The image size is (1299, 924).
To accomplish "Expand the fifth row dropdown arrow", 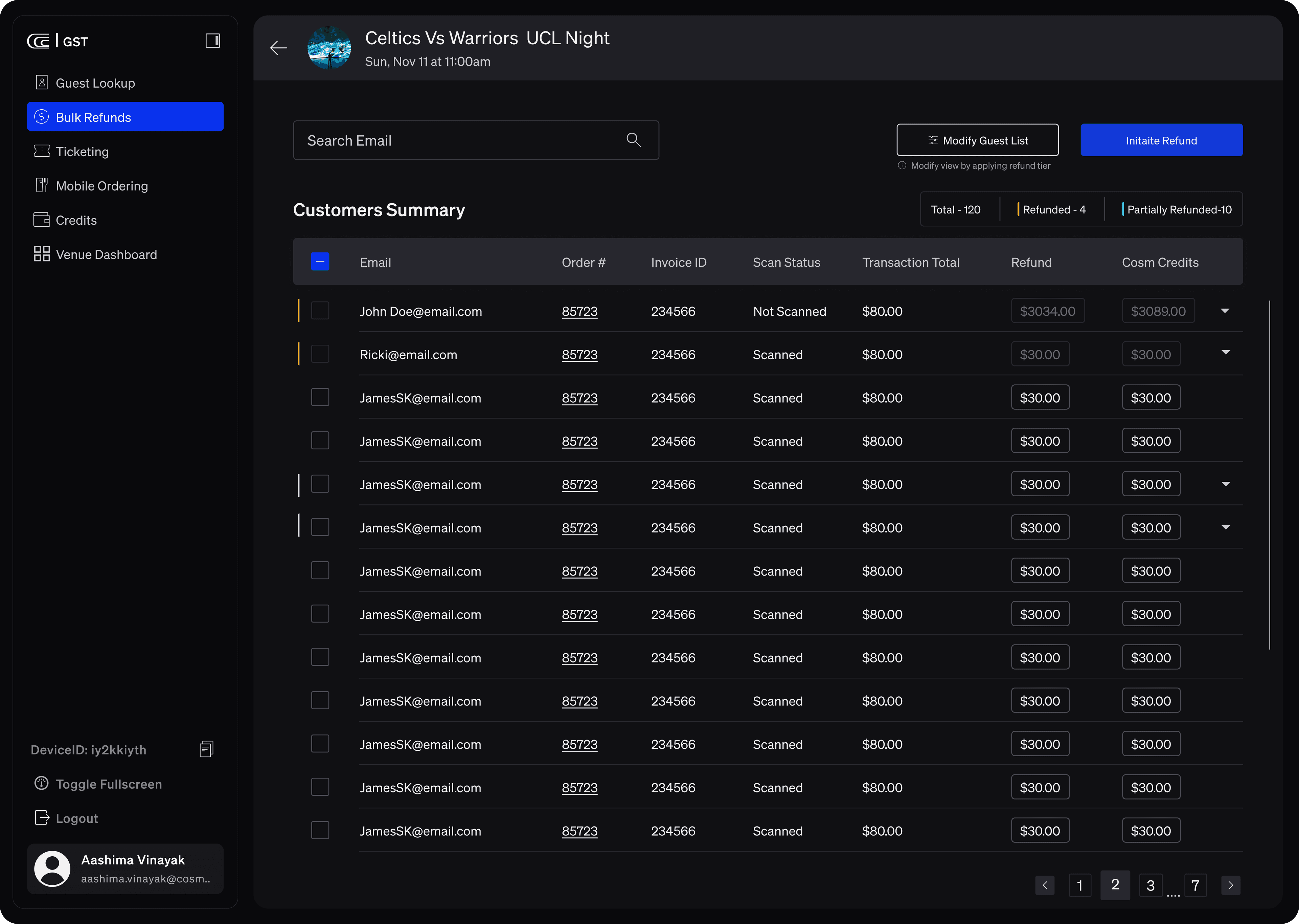I will point(1226,484).
